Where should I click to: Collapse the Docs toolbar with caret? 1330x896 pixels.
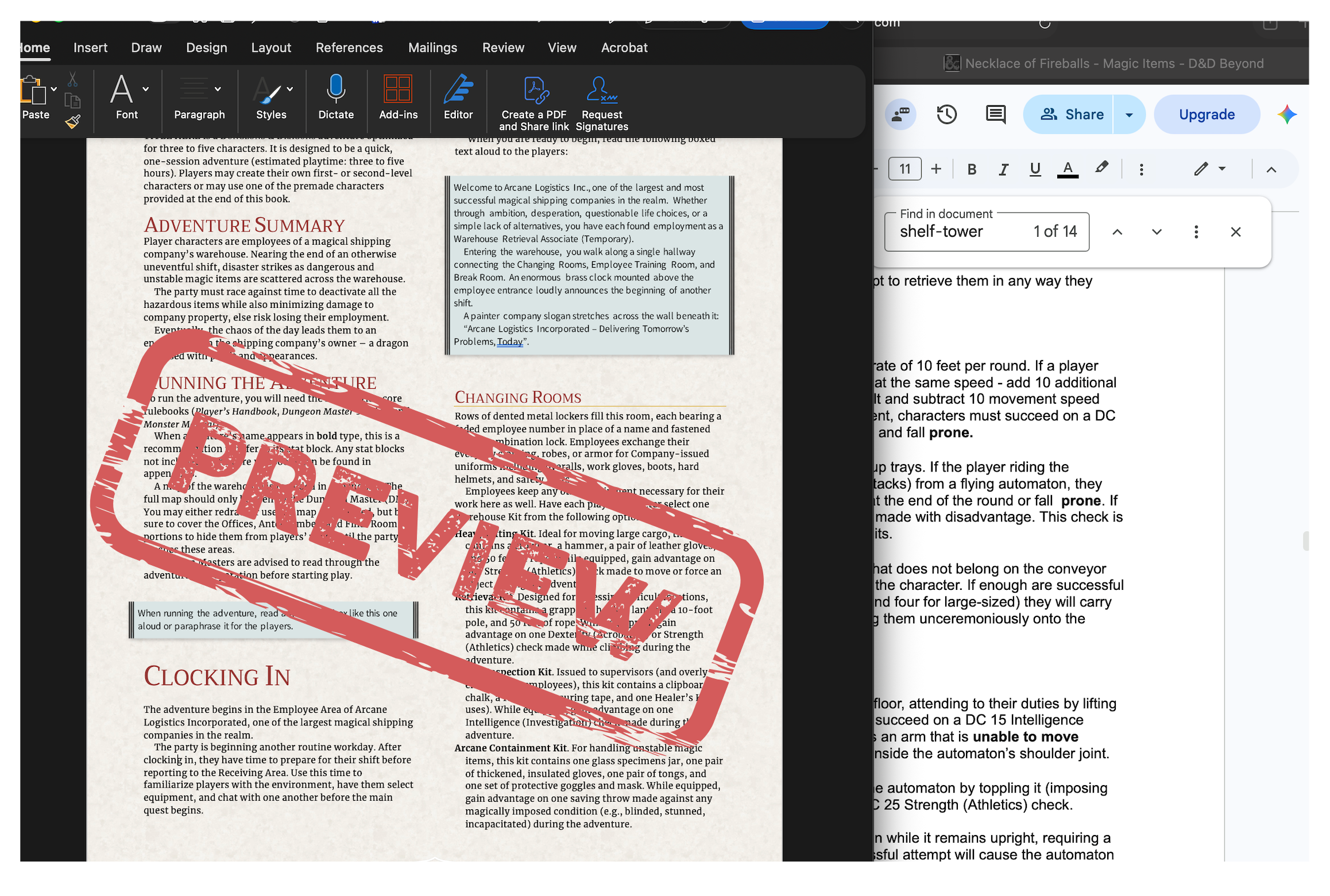[x=1271, y=169]
